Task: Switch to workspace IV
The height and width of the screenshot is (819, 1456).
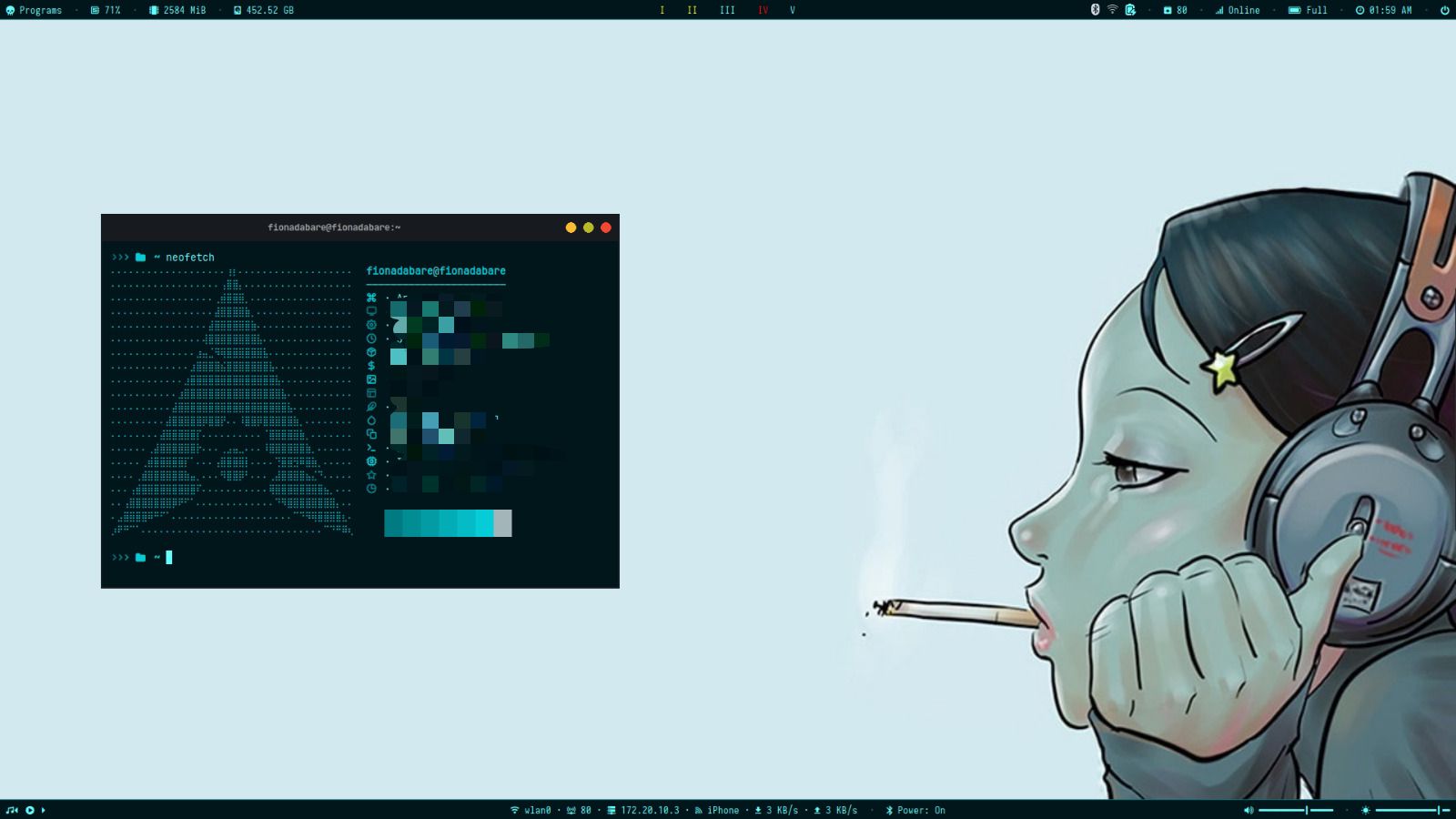Action: pyautogui.click(x=763, y=10)
